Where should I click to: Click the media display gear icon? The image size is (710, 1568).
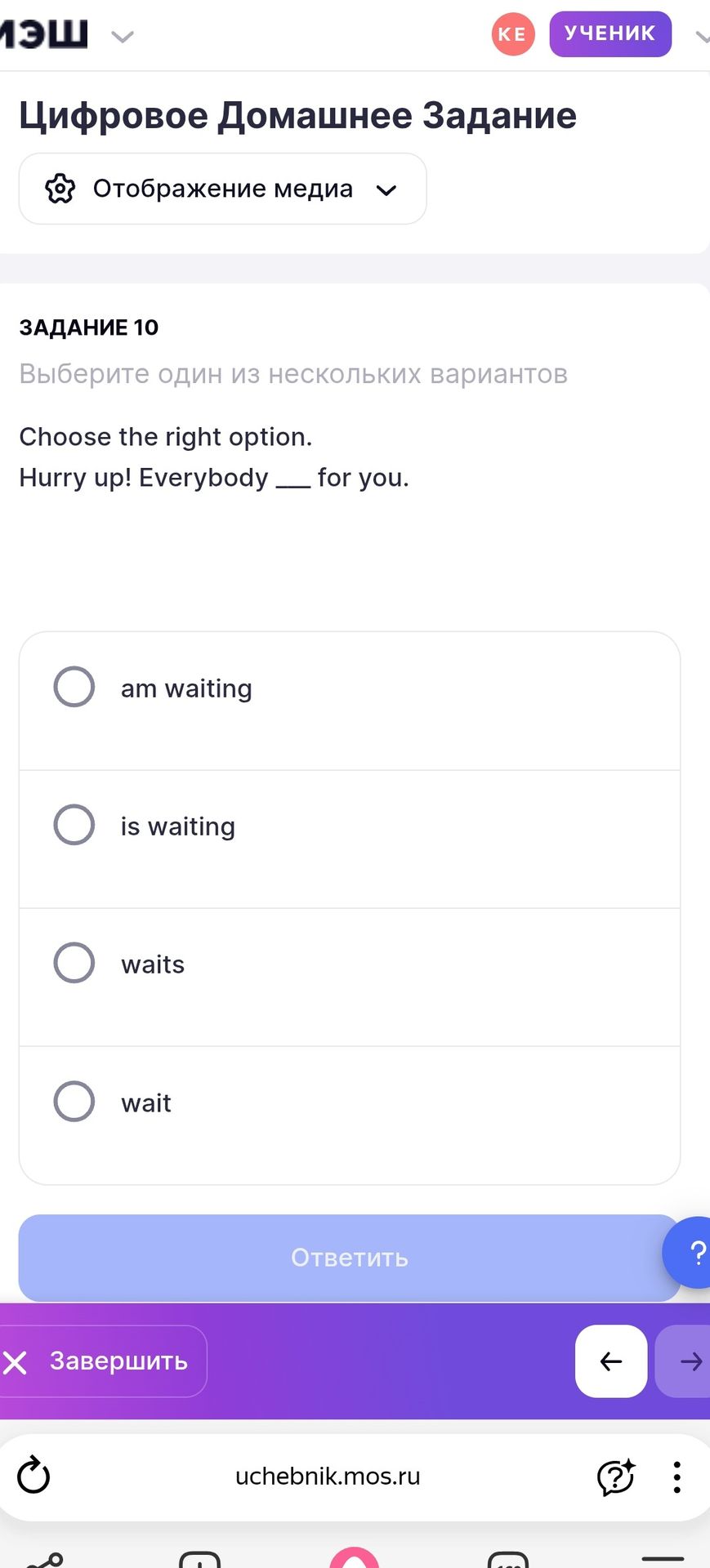(x=60, y=189)
